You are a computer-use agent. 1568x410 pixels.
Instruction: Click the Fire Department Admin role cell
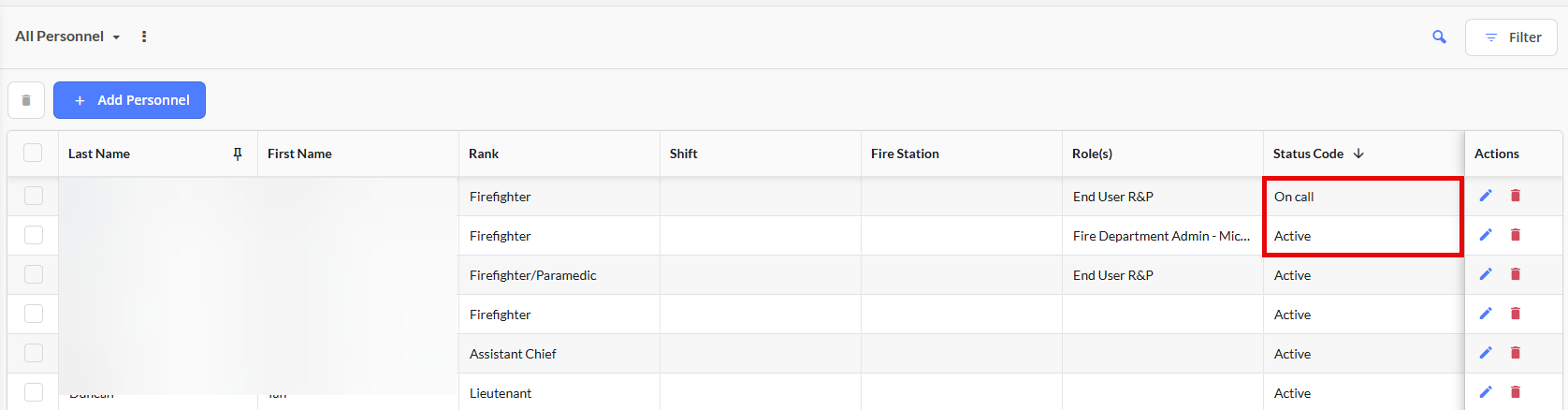1160,236
